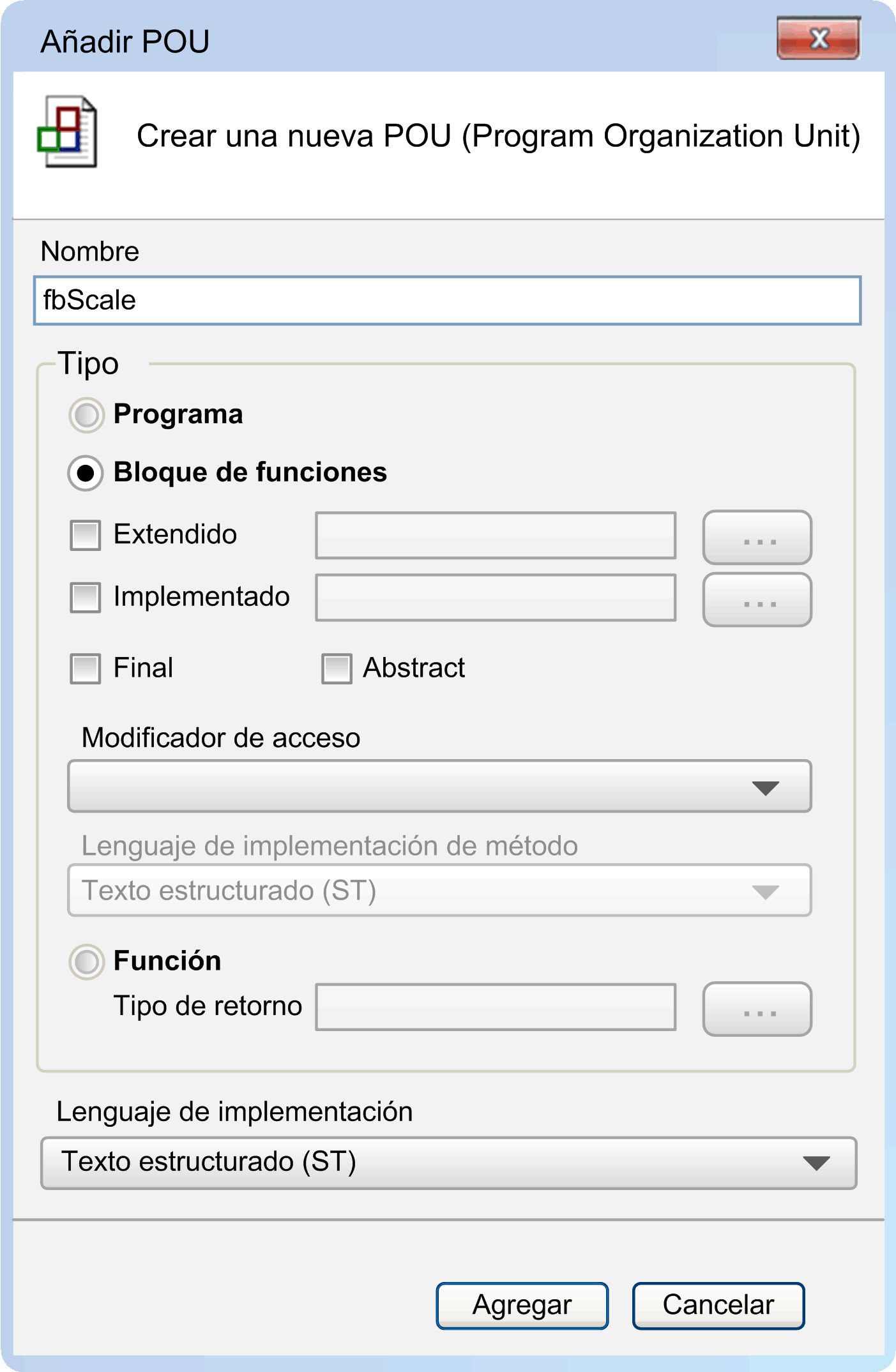The height and width of the screenshot is (1372, 896).
Task: Click the Nombre field containing fbScale
Action: coord(447,300)
